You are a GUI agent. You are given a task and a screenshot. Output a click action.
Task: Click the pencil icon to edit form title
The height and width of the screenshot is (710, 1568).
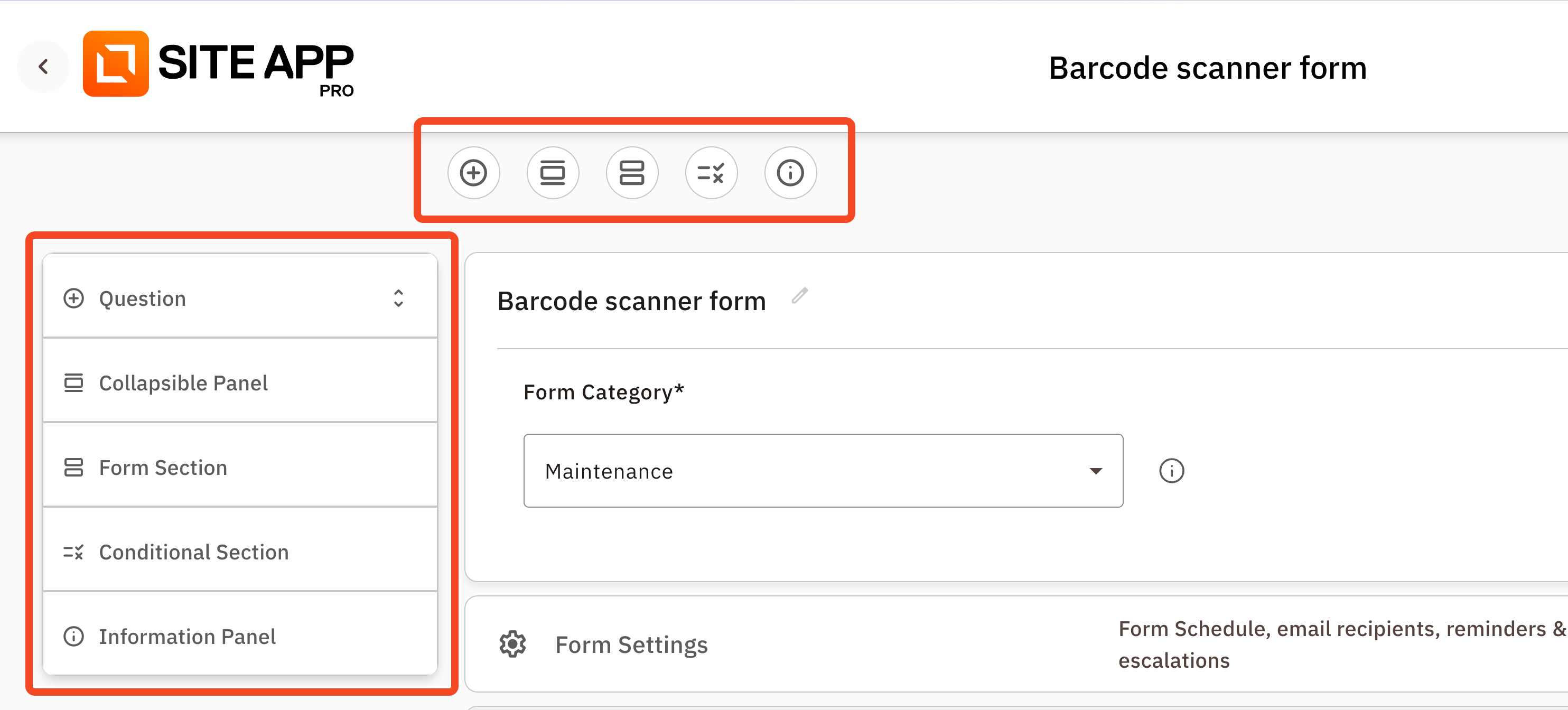799,296
